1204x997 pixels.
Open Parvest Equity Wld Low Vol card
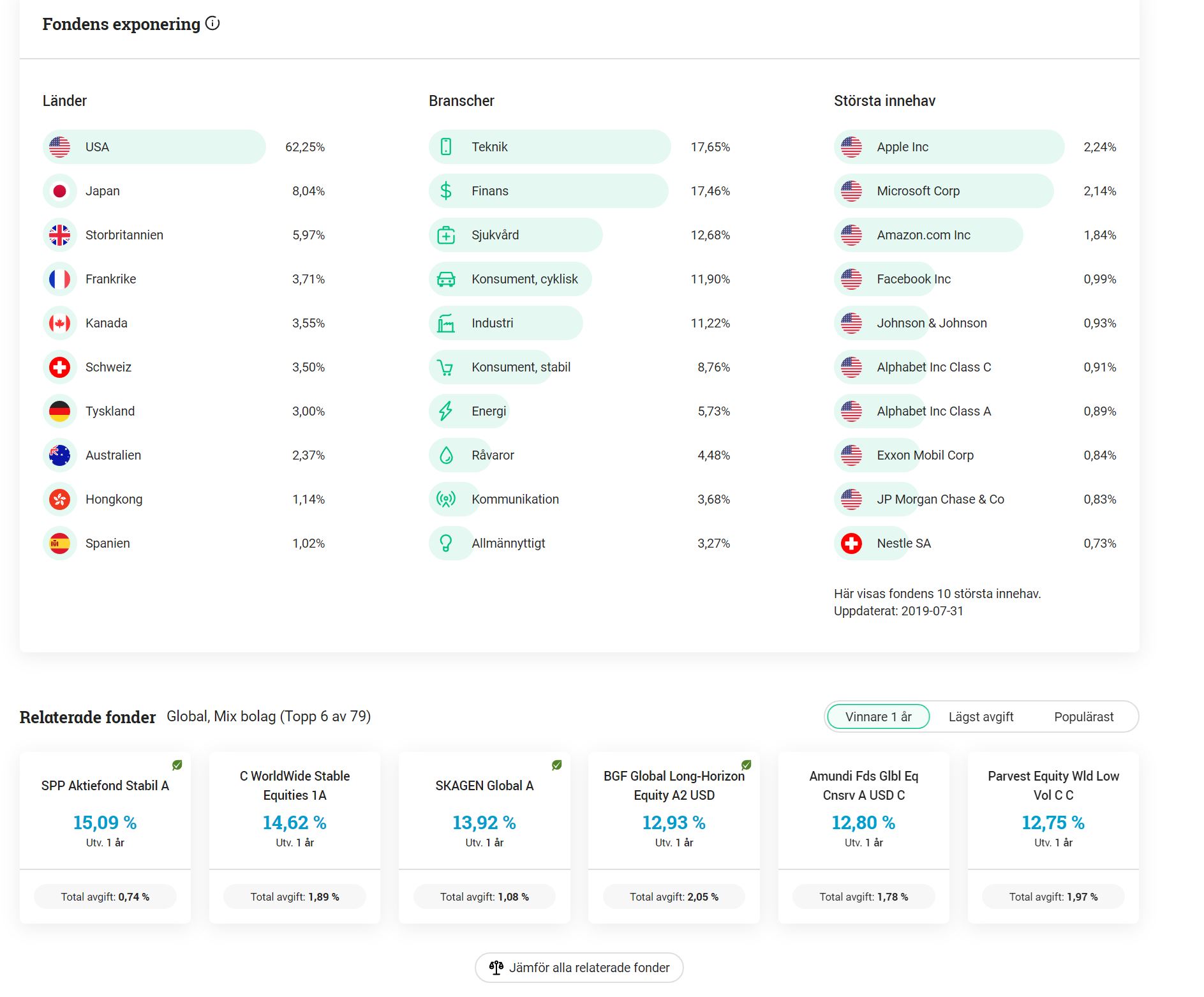point(1053,786)
